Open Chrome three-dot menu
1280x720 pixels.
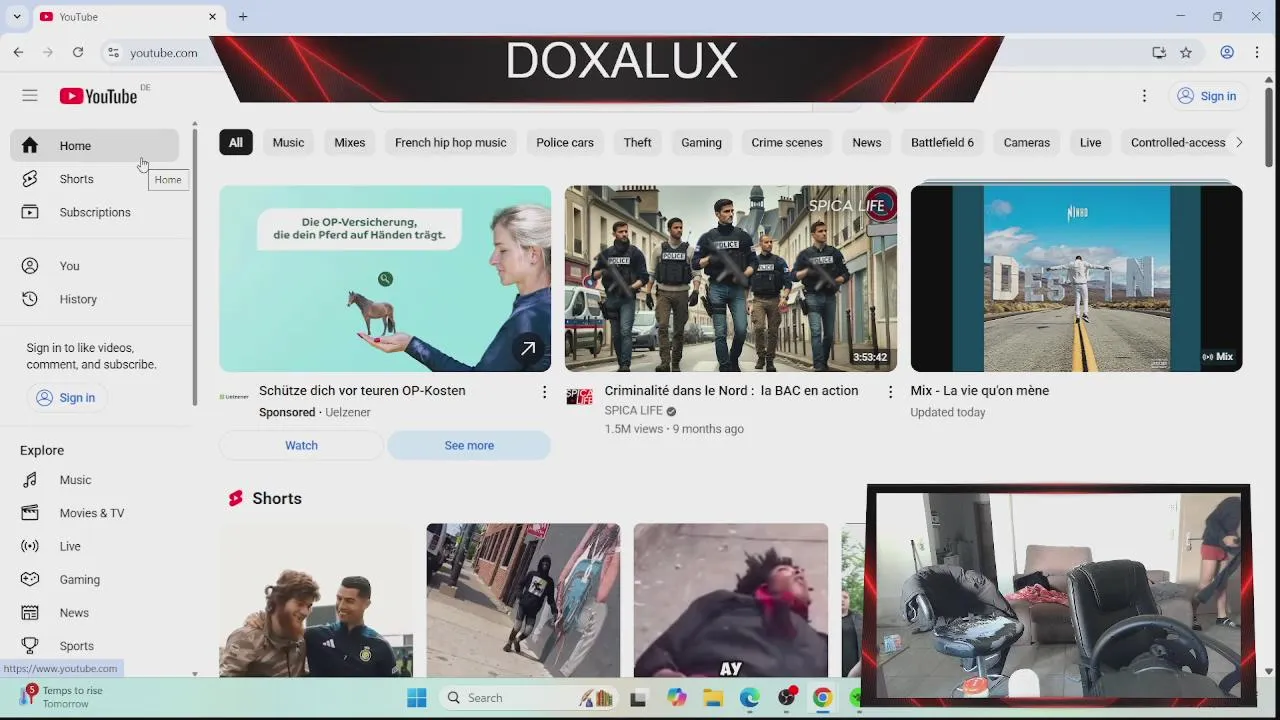(1257, 53)
